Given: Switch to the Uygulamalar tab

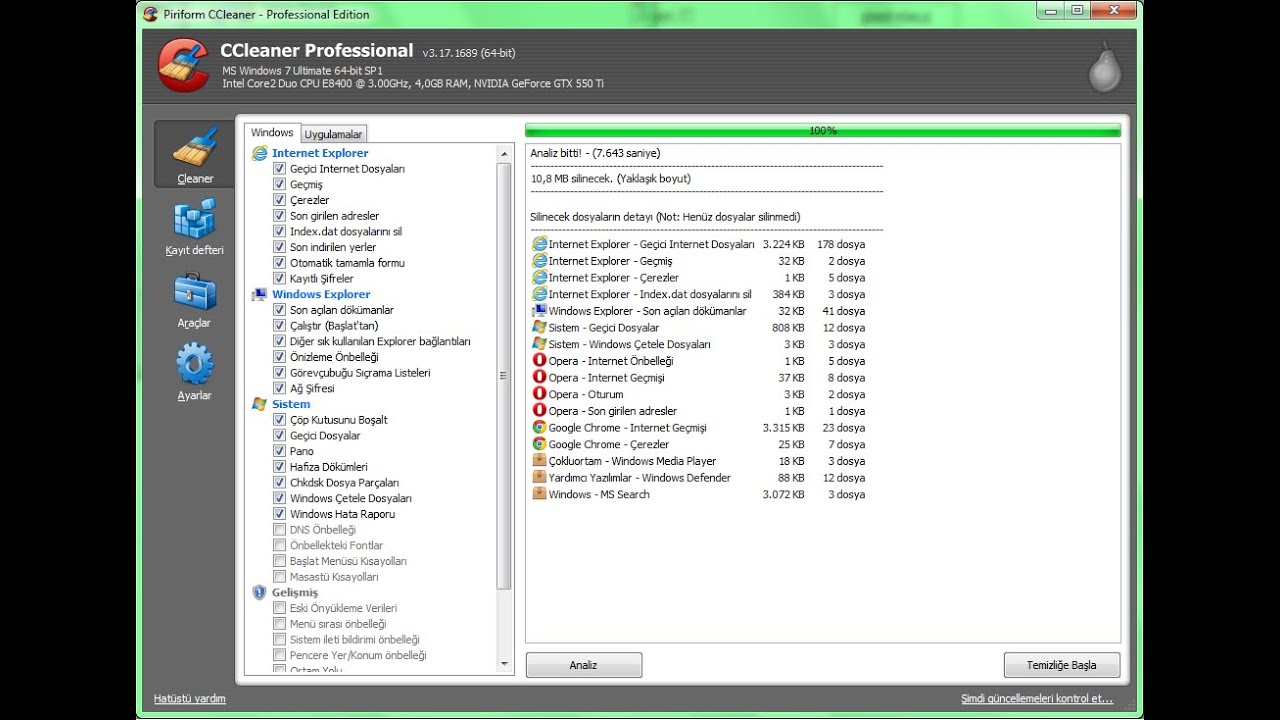Looking at the screenshot, I should coord(334,134).
